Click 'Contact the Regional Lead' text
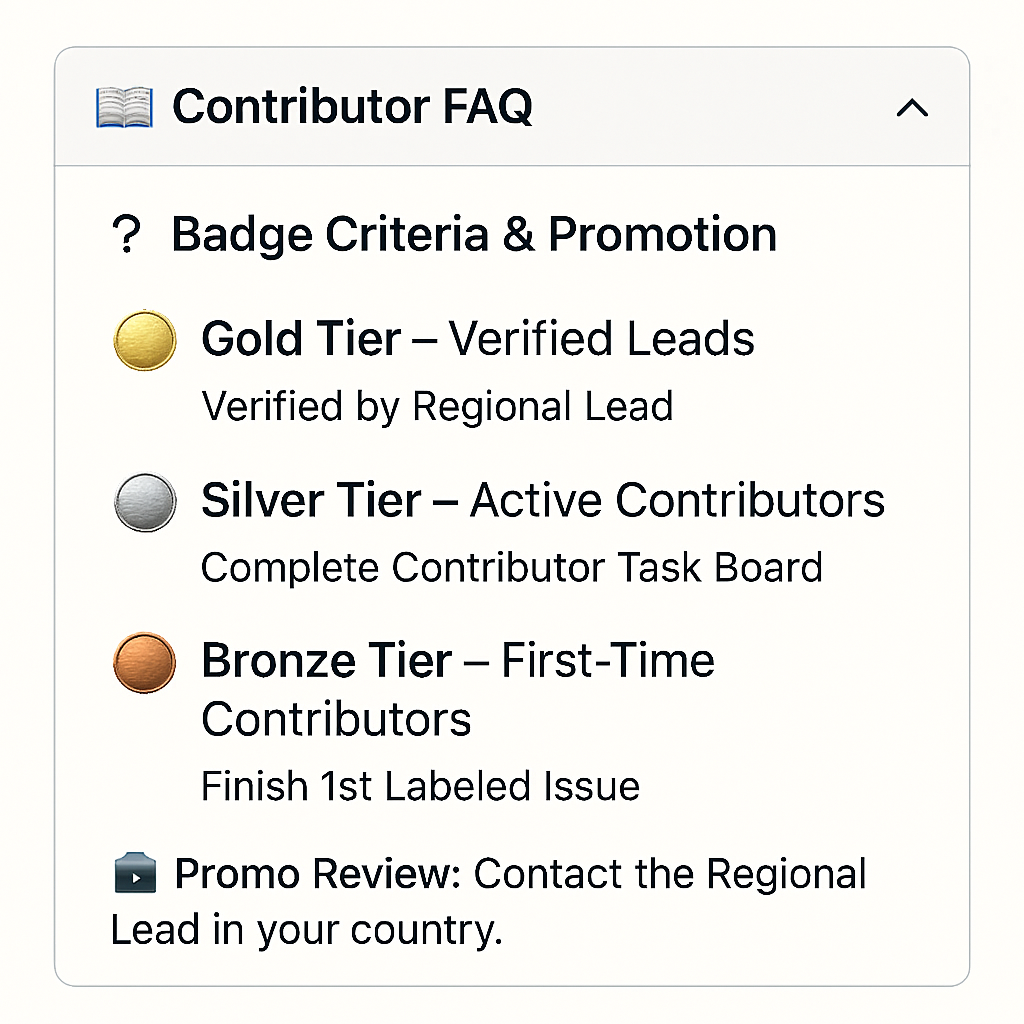 (x=668, y=875)
